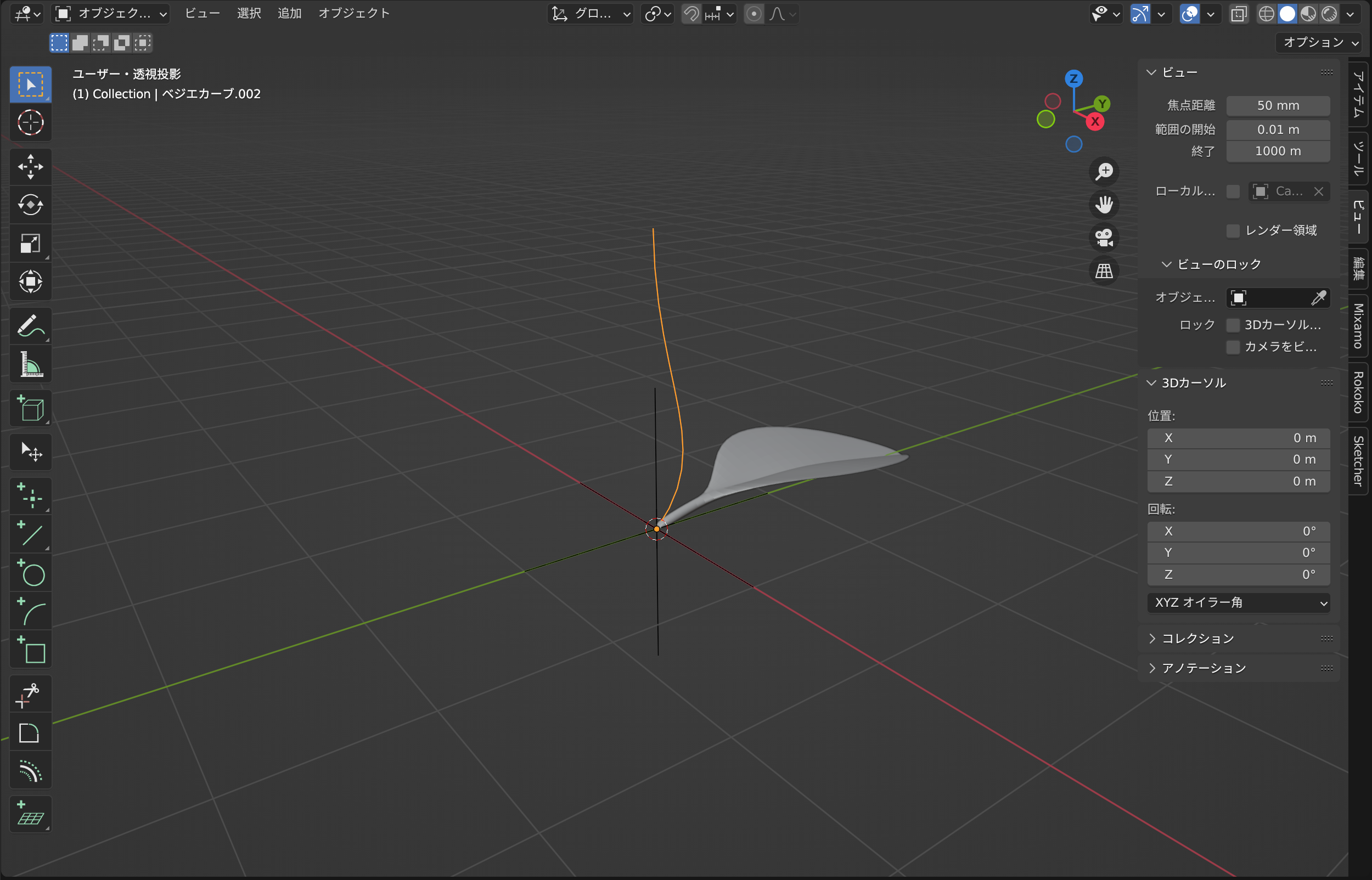Viewport: 1372px width, 880px height.
Task: Select the Transform tool
Action: click(x=30, y=281)
